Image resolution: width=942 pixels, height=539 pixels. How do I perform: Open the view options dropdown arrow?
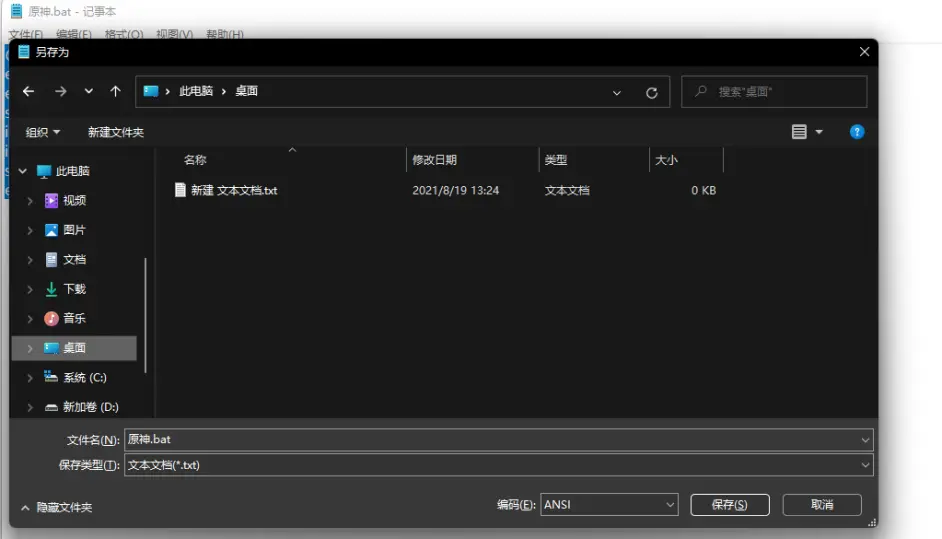(x=819, y=132)
